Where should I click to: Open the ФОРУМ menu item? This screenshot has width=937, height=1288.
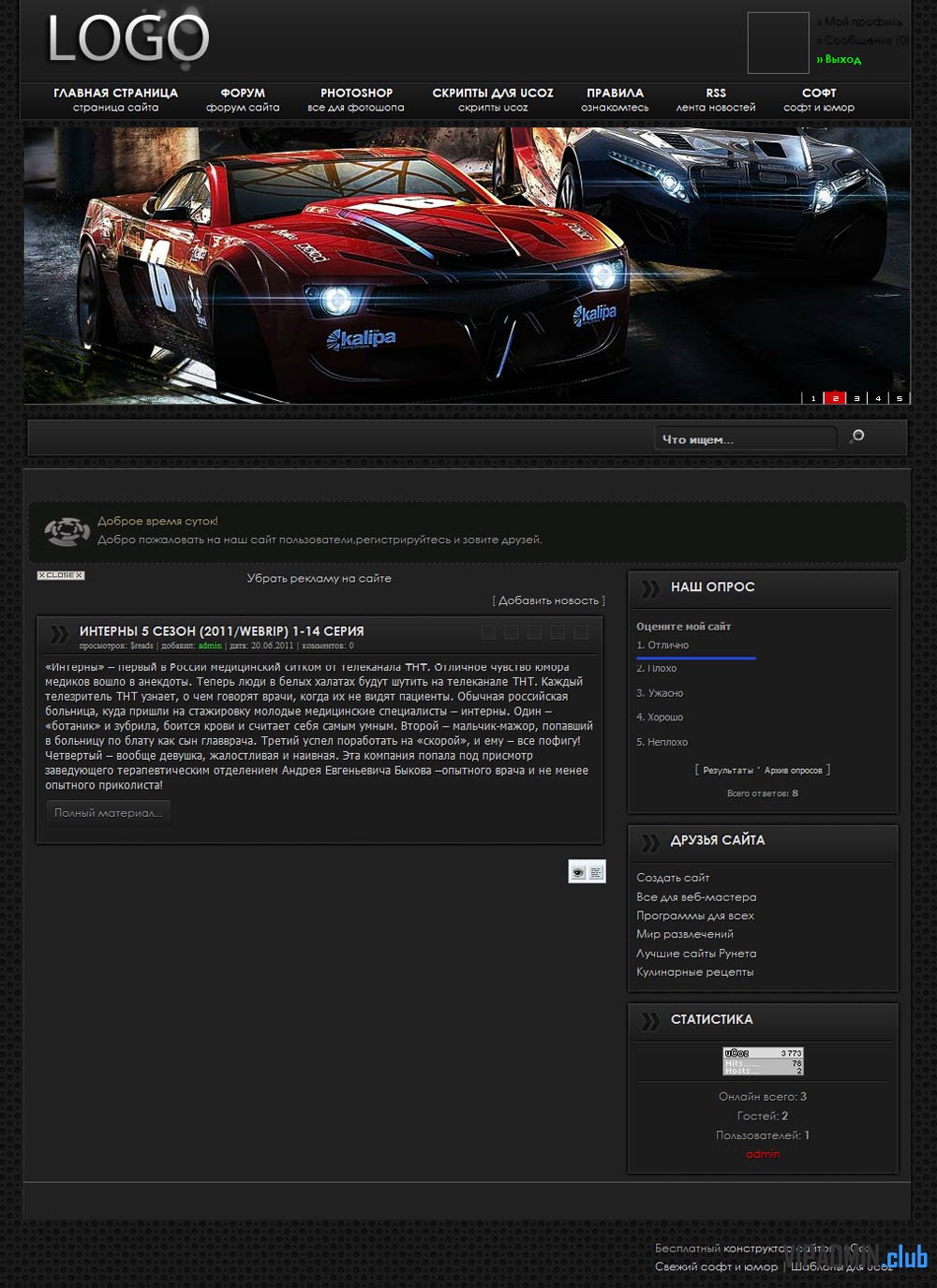[243, 99]
